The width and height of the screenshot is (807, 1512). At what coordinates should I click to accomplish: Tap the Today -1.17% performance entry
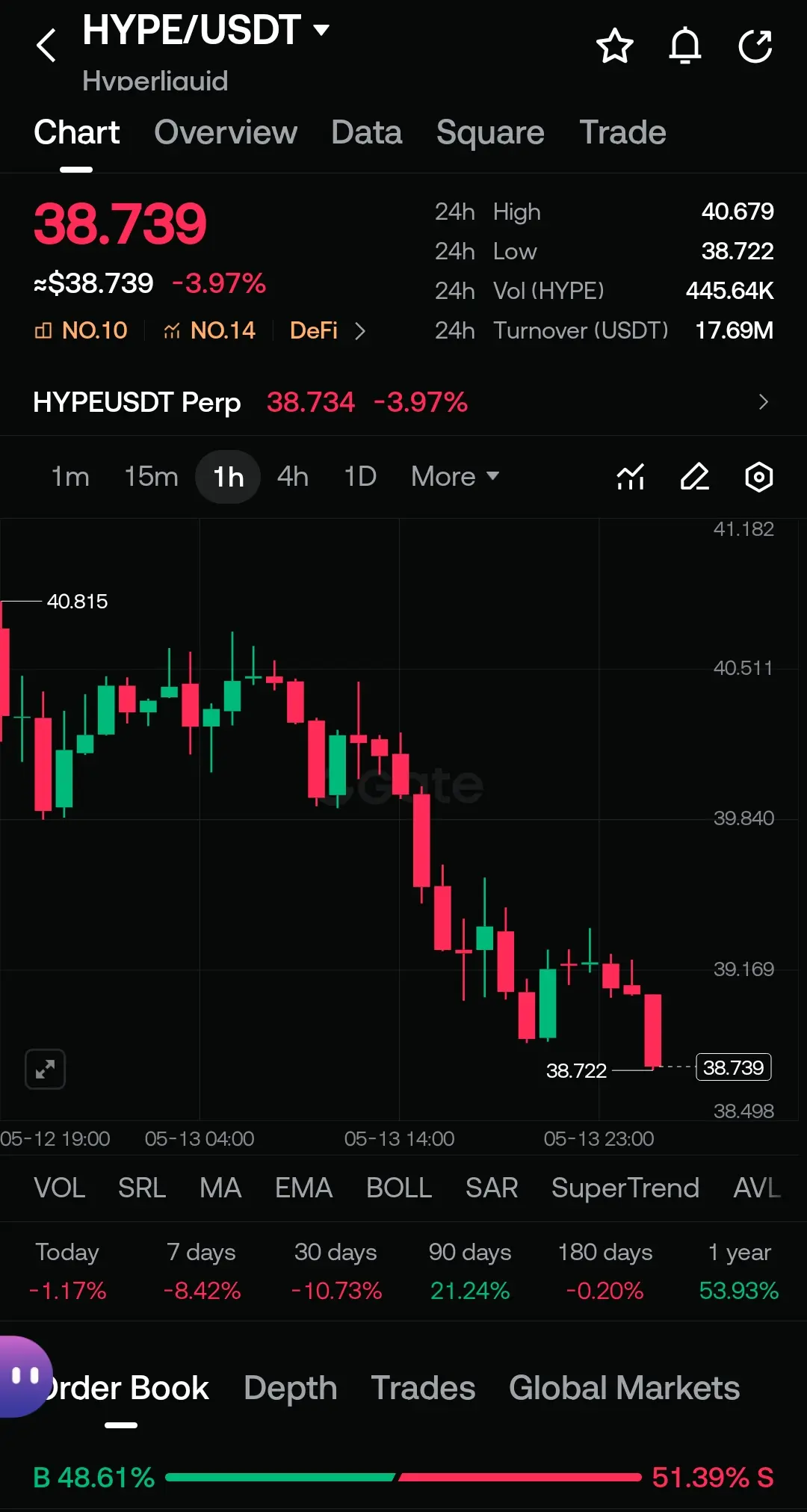[x=67, y=1271]
